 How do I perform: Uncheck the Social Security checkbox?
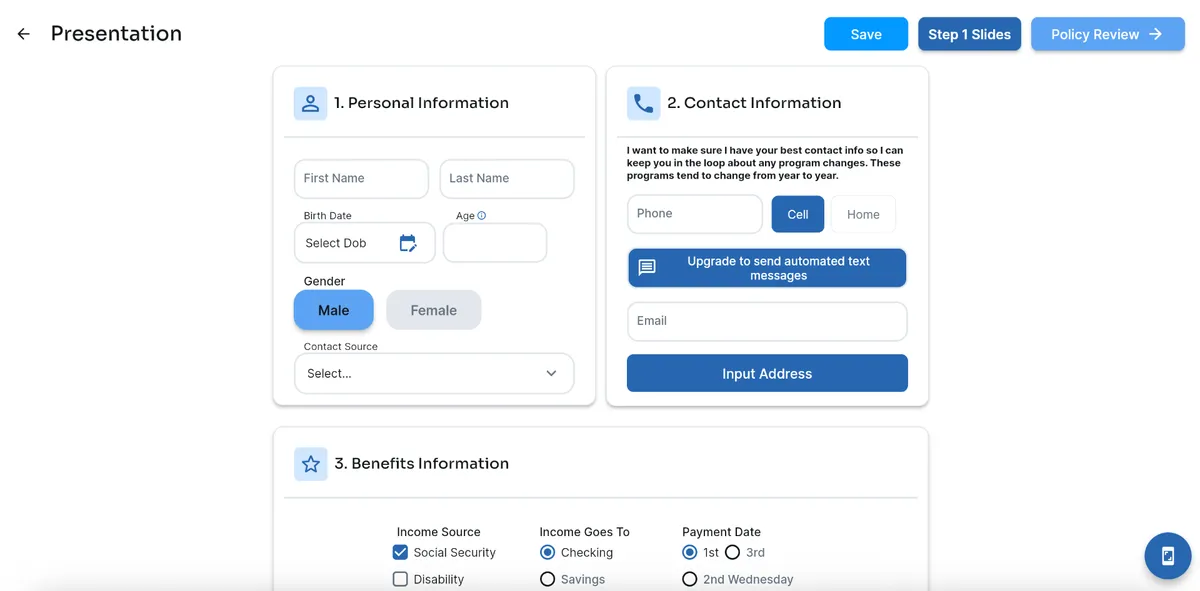pyautogui.click(x=400, y=552)
